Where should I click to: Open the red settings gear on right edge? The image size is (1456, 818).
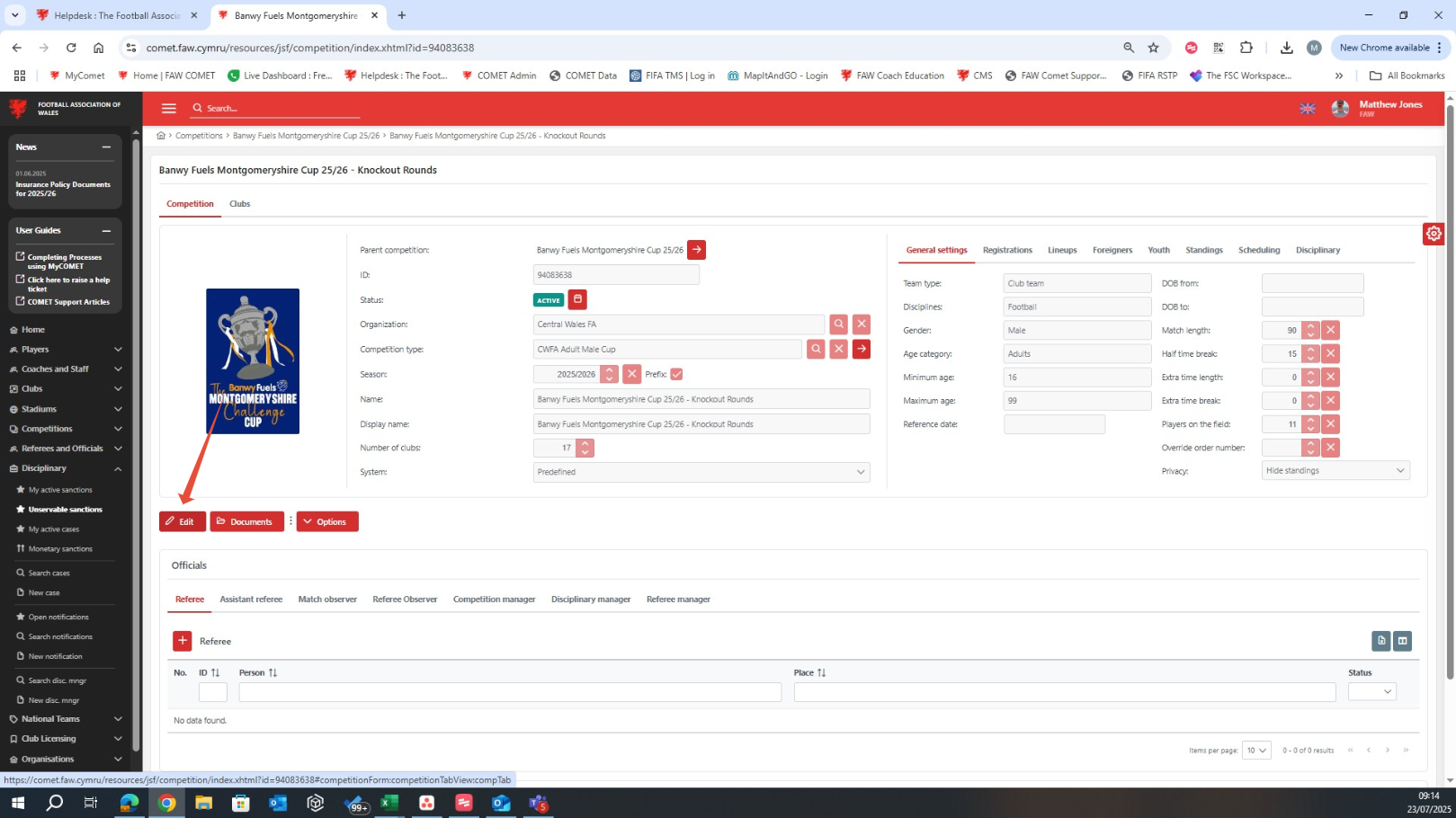click(1434, 234)
